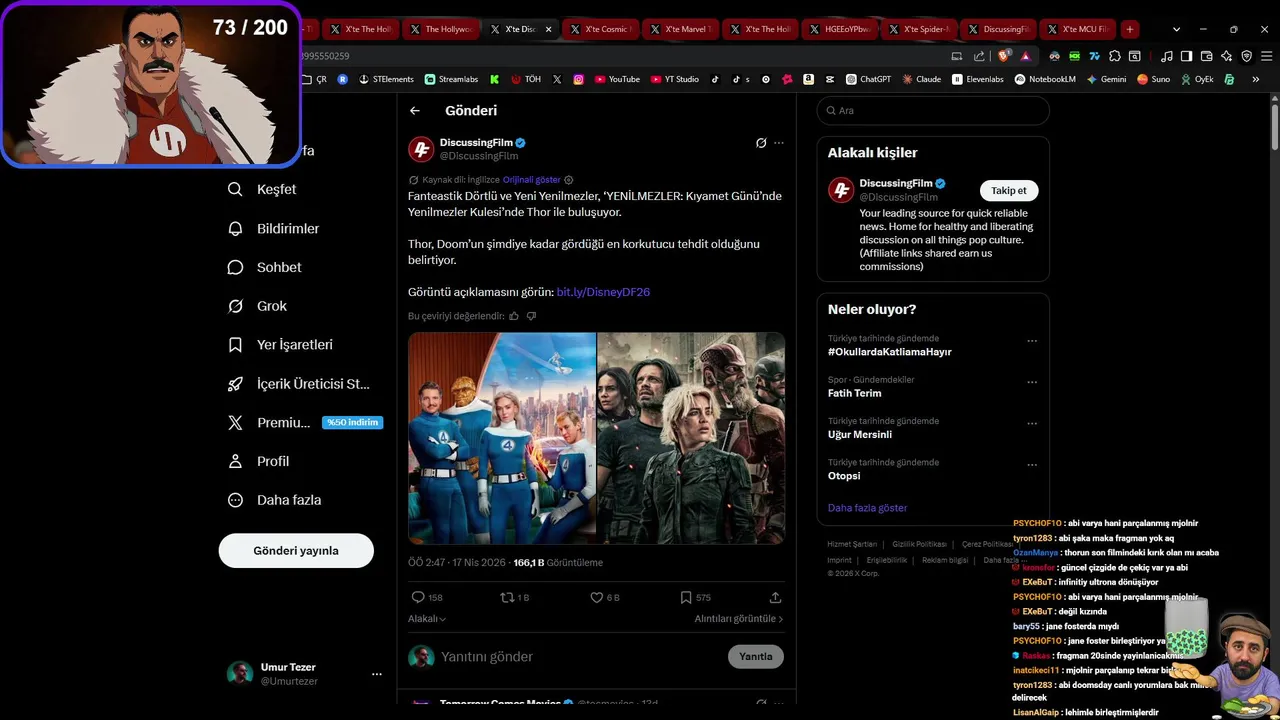The width and height of the screenshot is (1280, 720).
Task: Open Thunderbolts cast image on right
Action: click(691, 438)
